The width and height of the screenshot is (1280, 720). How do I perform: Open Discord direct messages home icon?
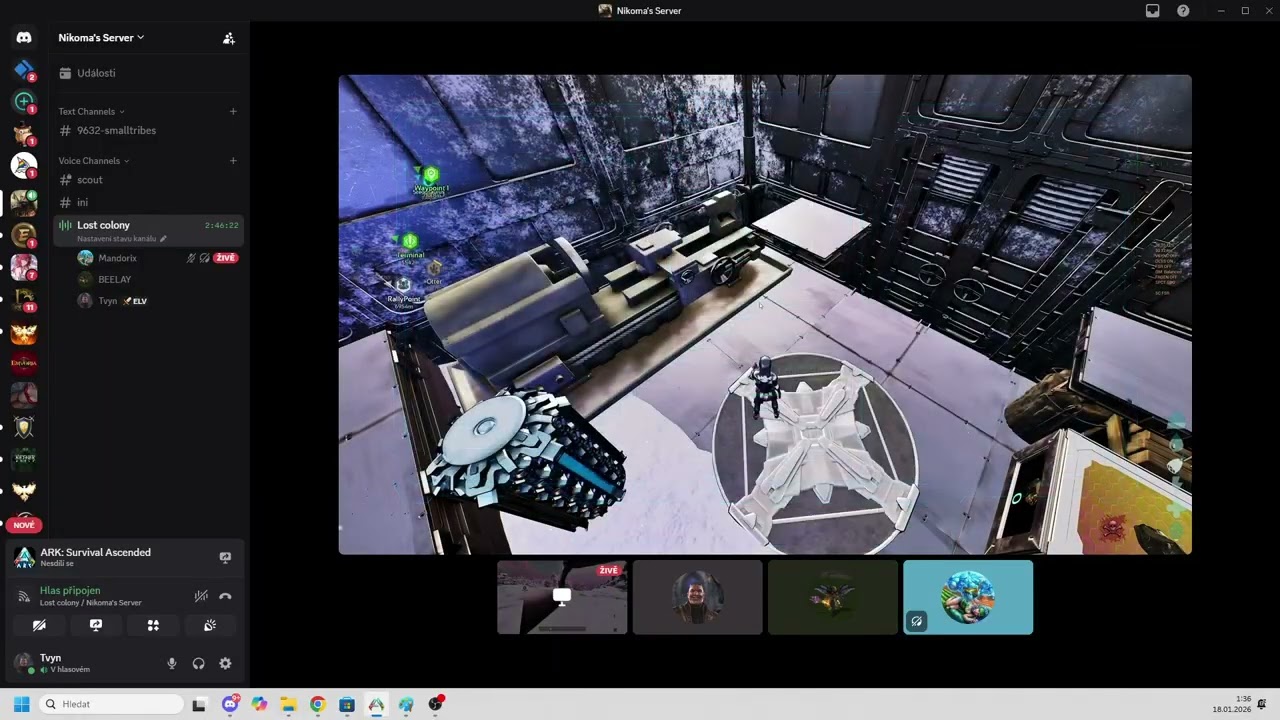point(24,38)
